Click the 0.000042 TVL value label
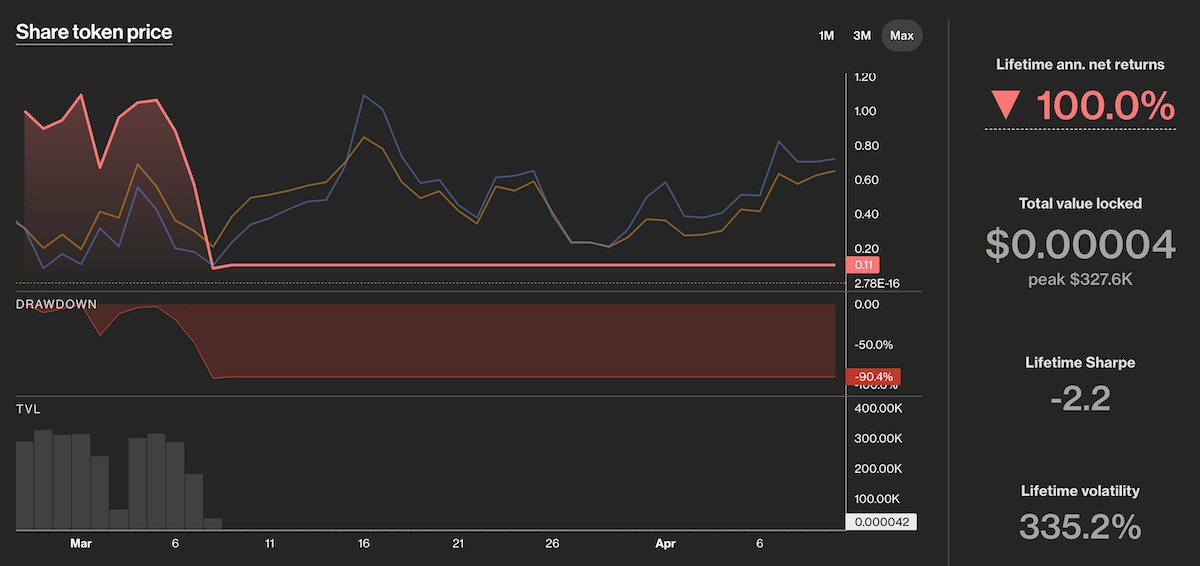Viewport: 1200px width, 566px height. tap(880, 521)
